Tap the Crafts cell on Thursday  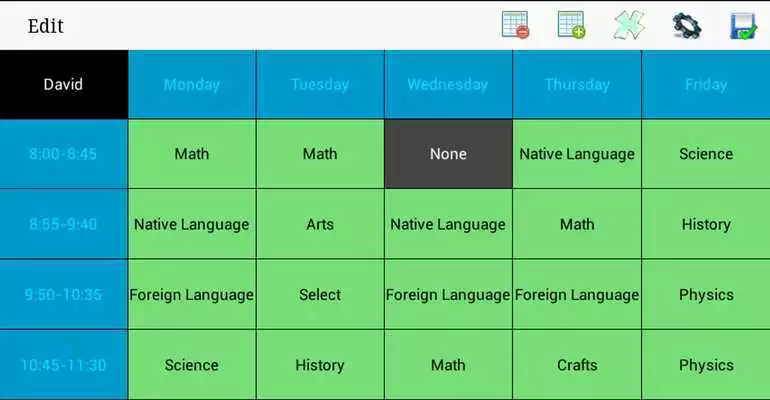[x=577, y=365]
